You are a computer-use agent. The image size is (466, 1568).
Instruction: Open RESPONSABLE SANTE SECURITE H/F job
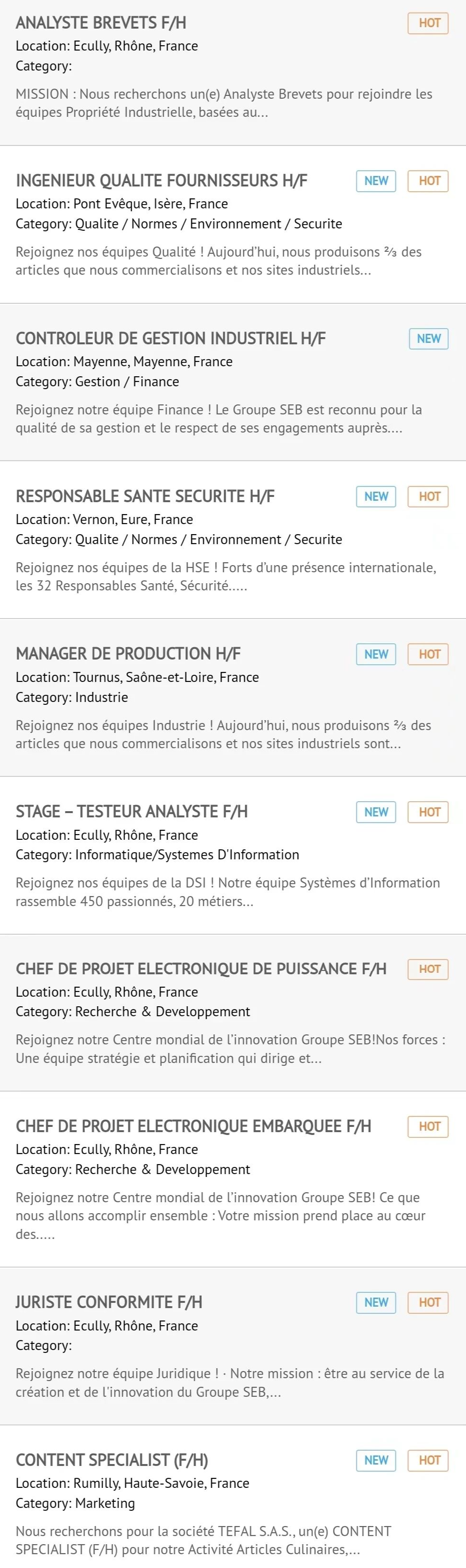(145, 496)
